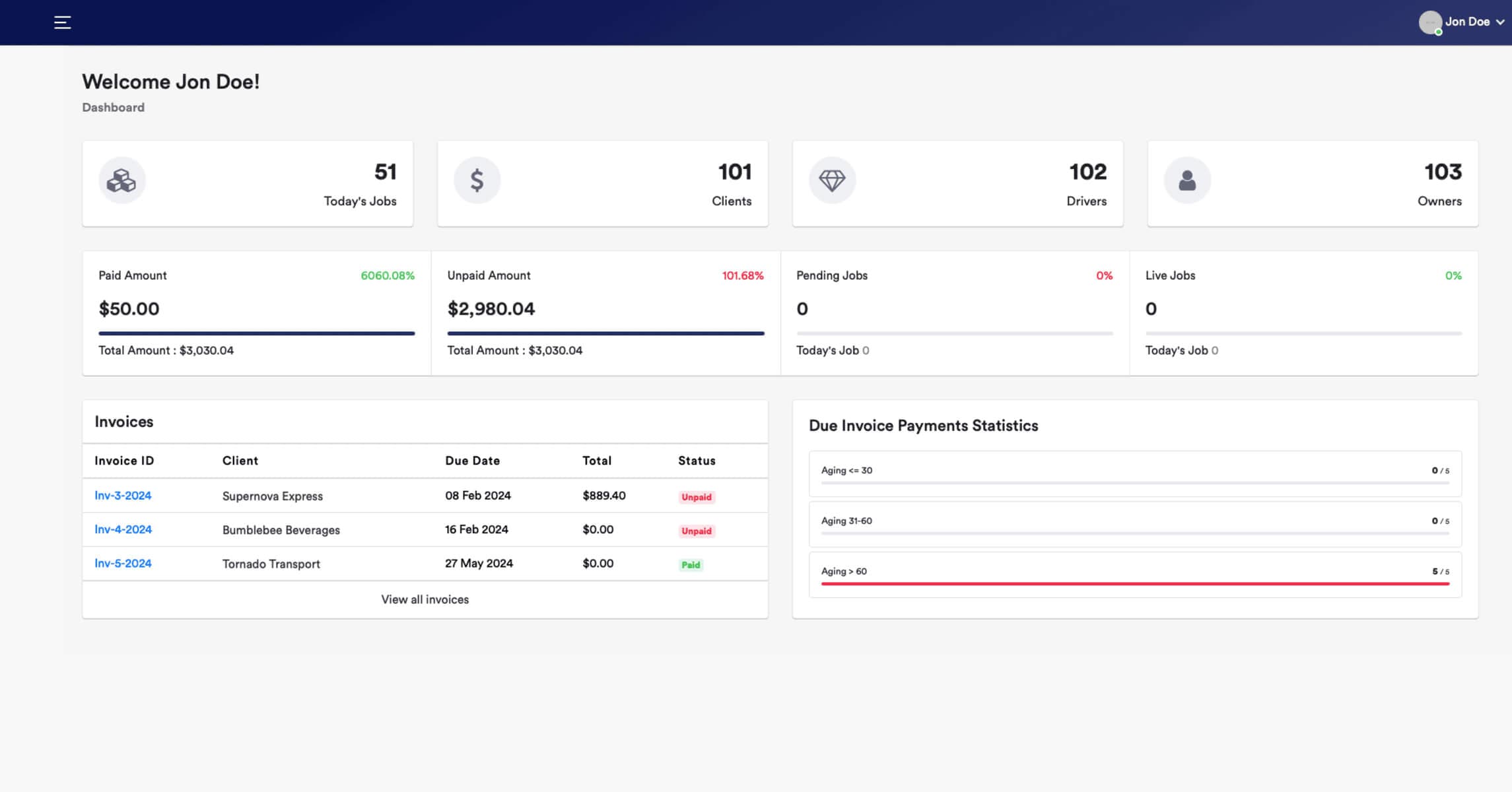Click the 51 Today's Jobs count
Screen dimensions: 1512x792
[386, 172]
